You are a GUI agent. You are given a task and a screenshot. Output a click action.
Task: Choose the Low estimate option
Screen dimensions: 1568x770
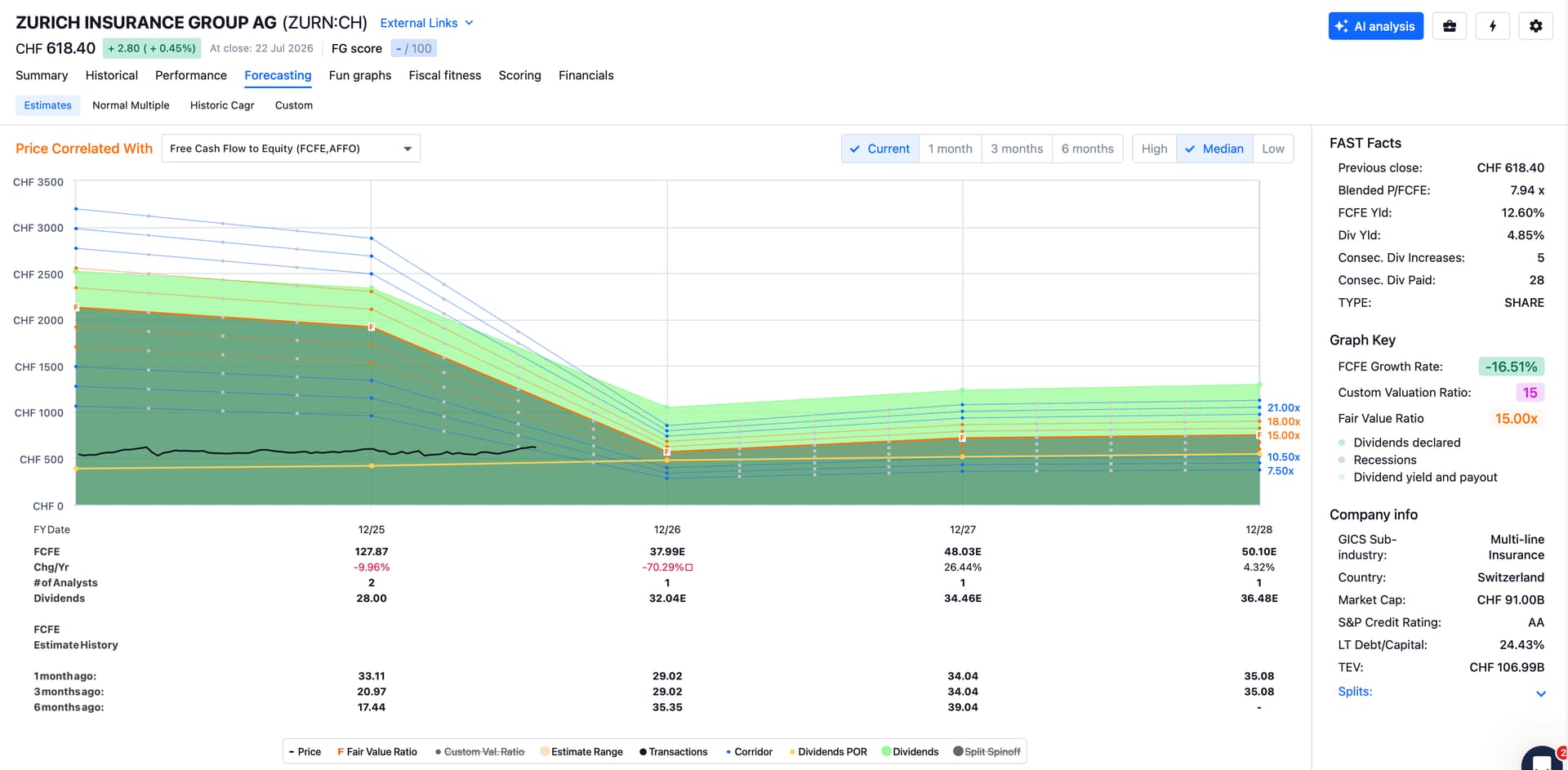1273,149
